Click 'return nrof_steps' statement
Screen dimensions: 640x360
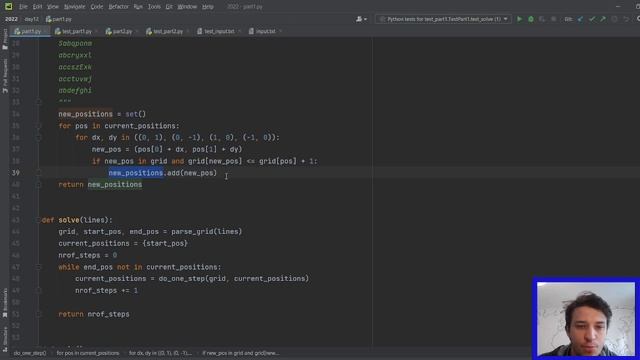tap(94, 314)
